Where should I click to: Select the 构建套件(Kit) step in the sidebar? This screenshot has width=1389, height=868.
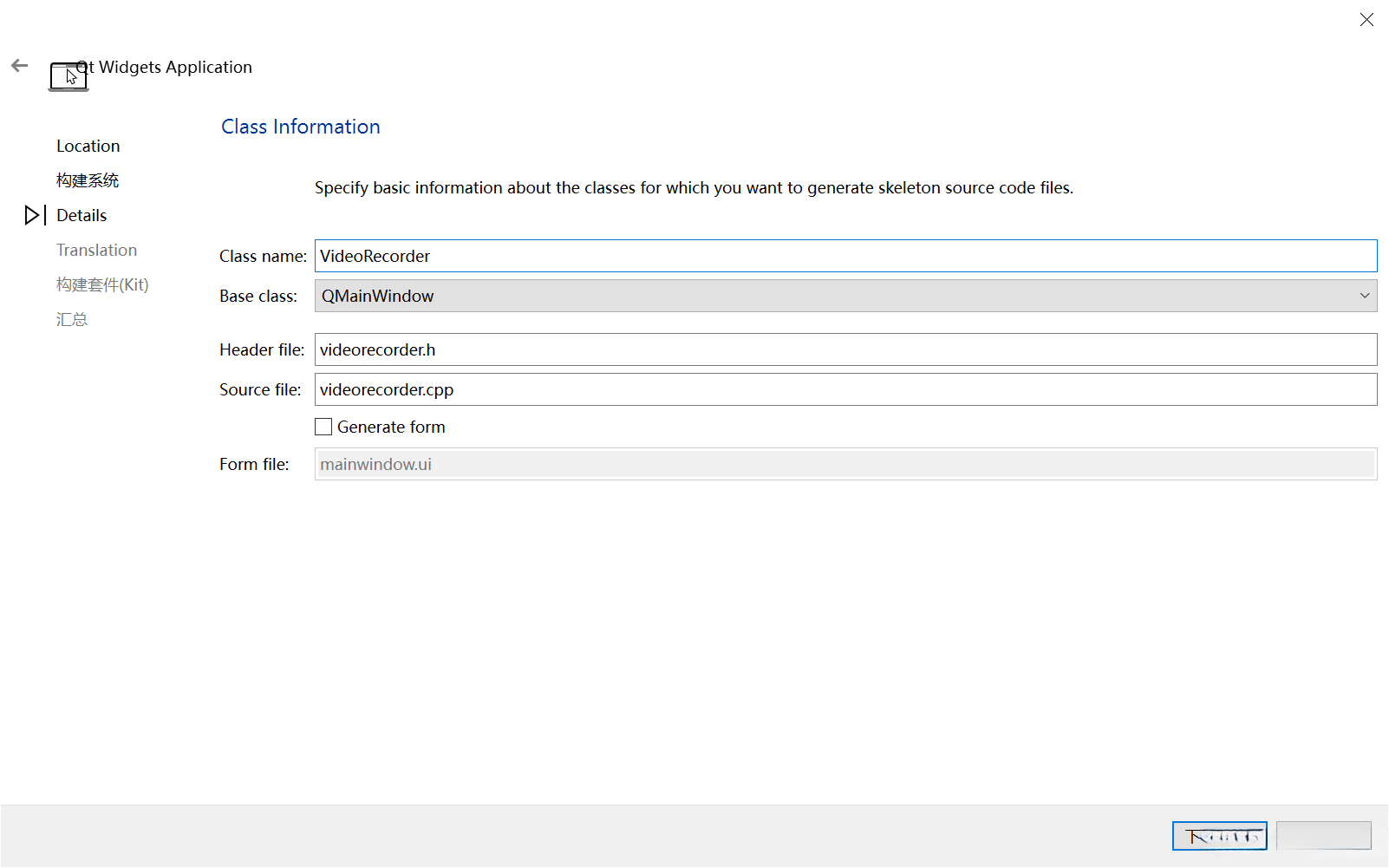point(102,284)
